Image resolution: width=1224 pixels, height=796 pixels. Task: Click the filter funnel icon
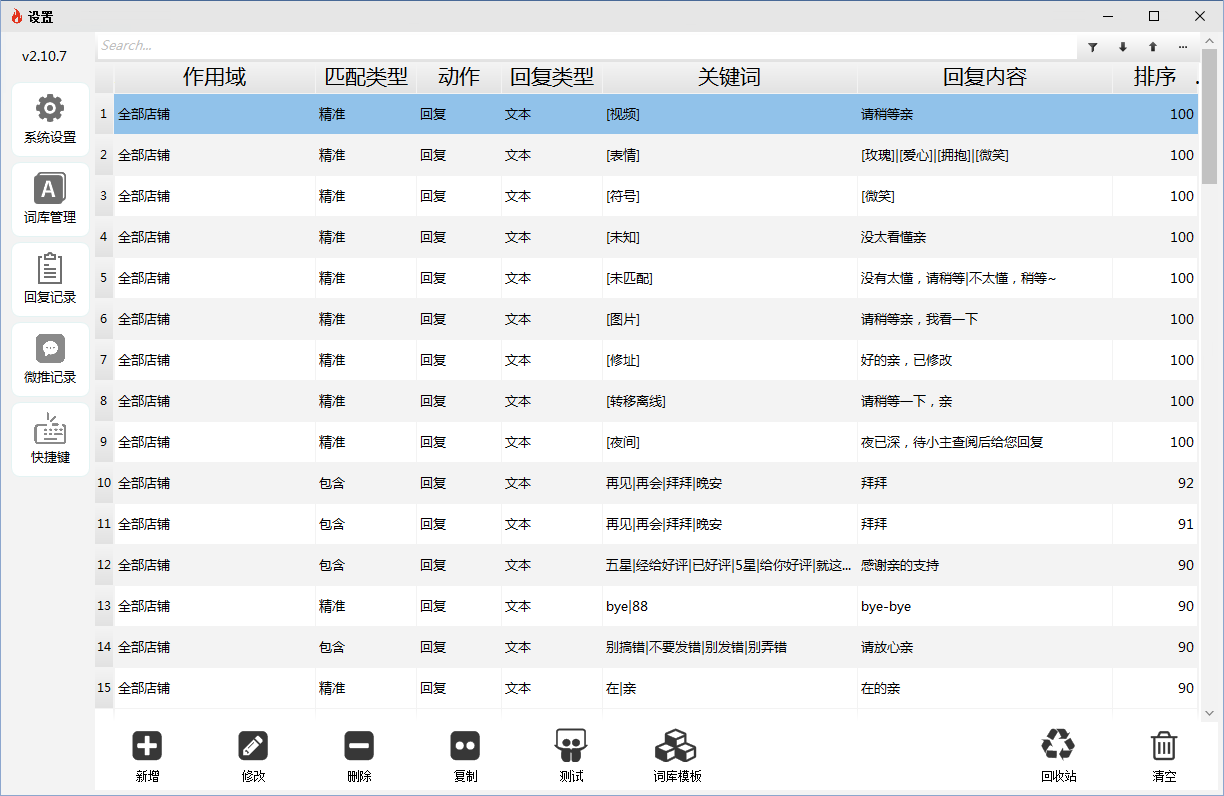[x=1092, y=46]
